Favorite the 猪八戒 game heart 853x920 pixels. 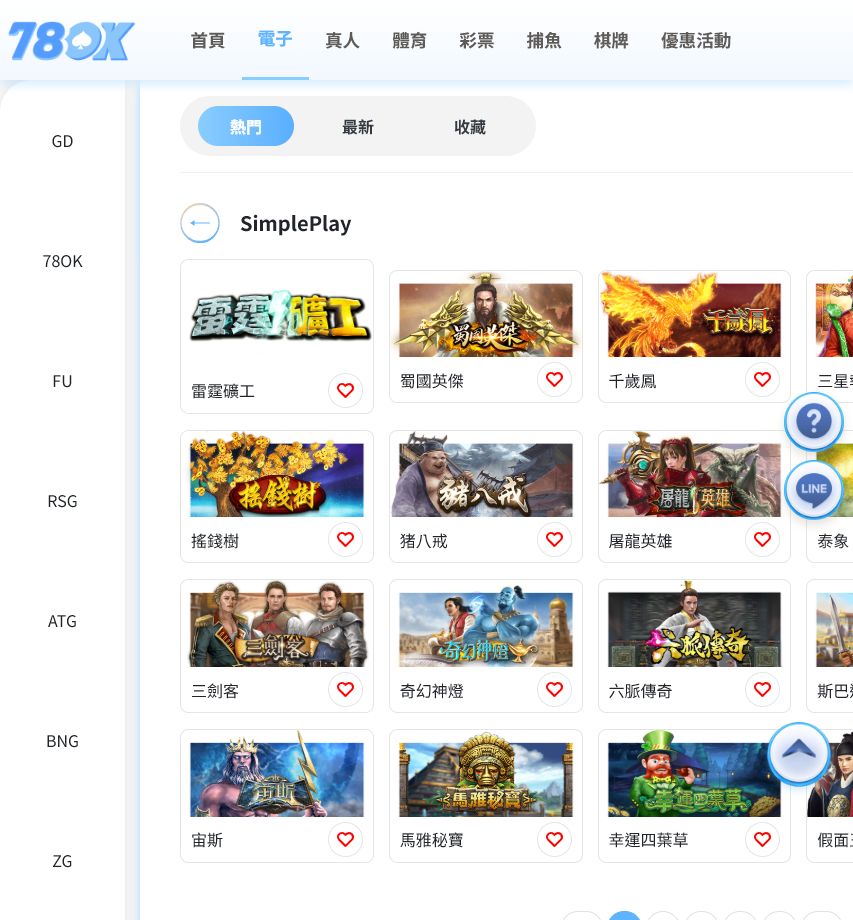pos(554,539)
